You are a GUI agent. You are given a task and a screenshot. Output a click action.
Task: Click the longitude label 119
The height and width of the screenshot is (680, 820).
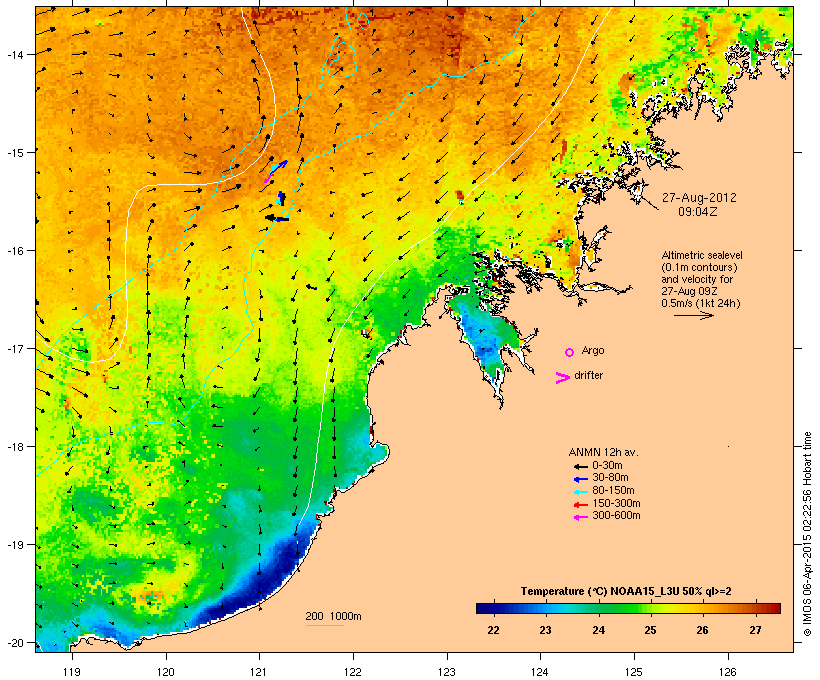(x=72, y=672)
